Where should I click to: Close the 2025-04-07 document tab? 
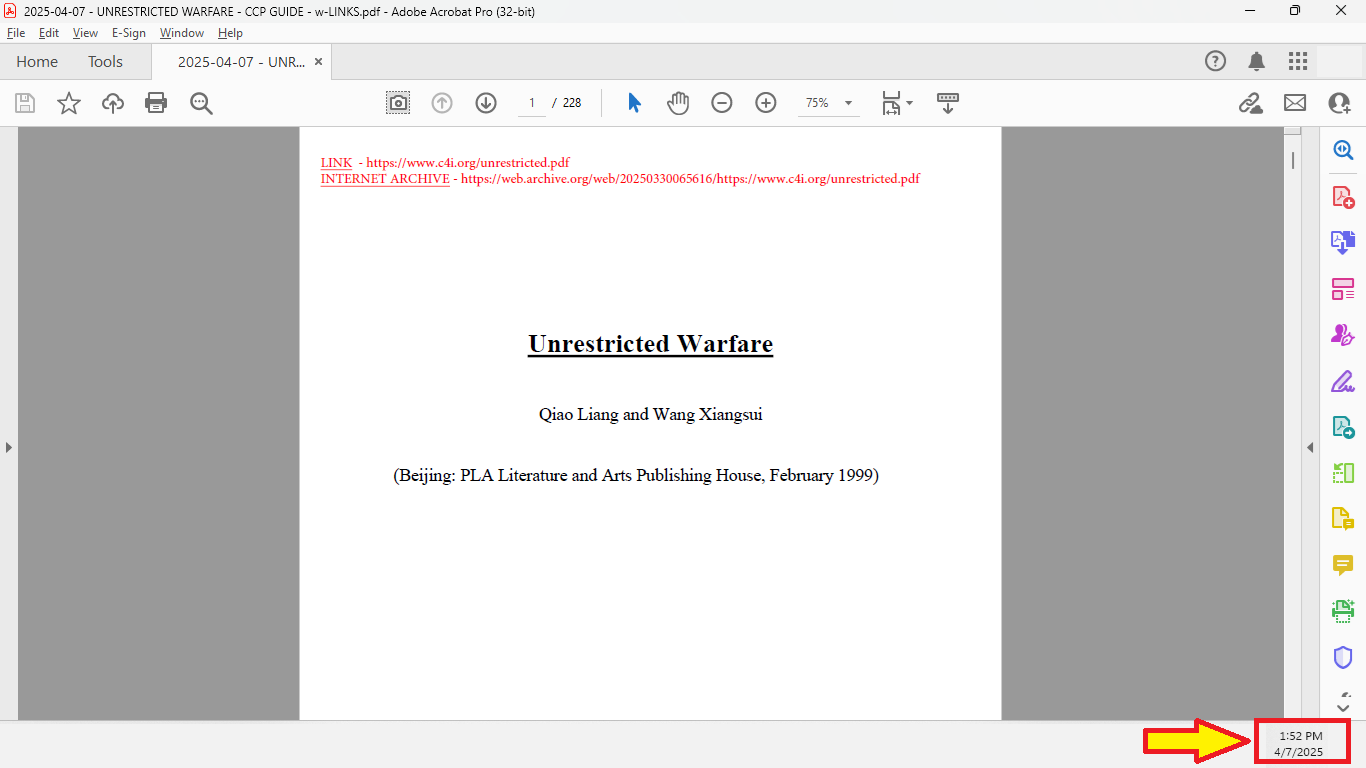tap(318, 61)
